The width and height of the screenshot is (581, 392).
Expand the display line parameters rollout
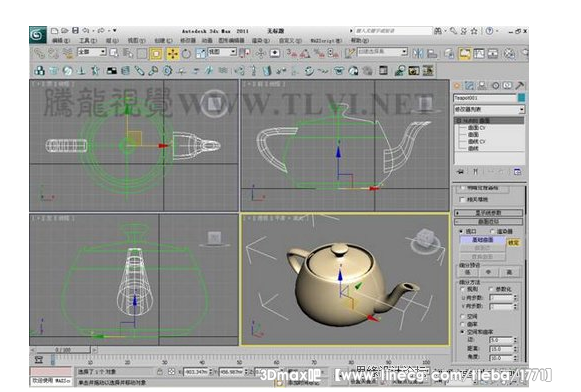point(489,213)
